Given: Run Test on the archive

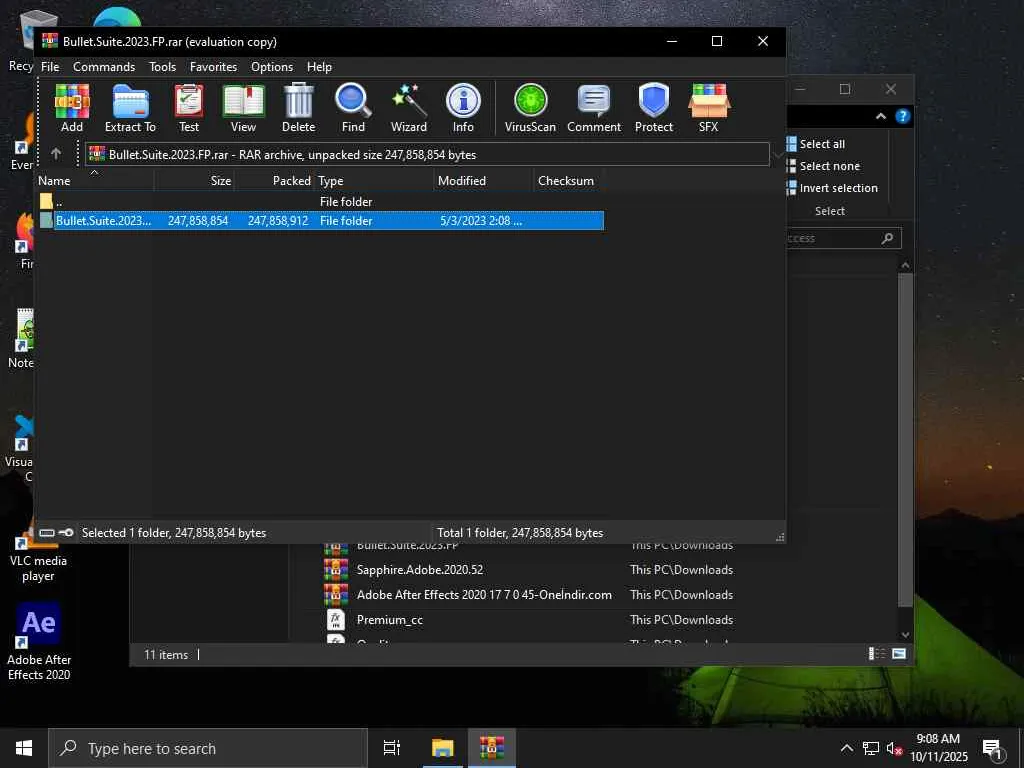Looking at the screenshot, I should pos(189,108).
